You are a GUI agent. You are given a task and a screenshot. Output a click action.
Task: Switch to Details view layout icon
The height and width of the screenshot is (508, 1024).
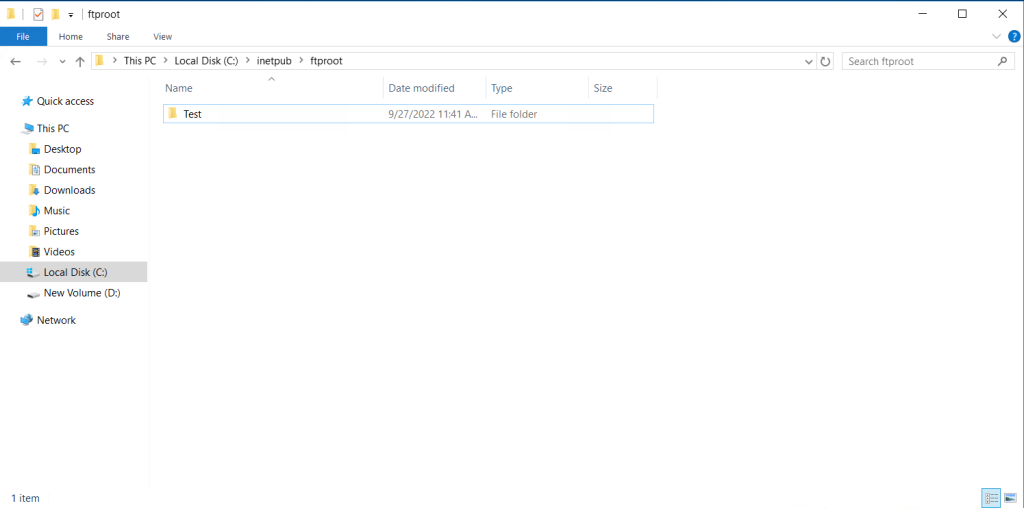tap(991, 497)
